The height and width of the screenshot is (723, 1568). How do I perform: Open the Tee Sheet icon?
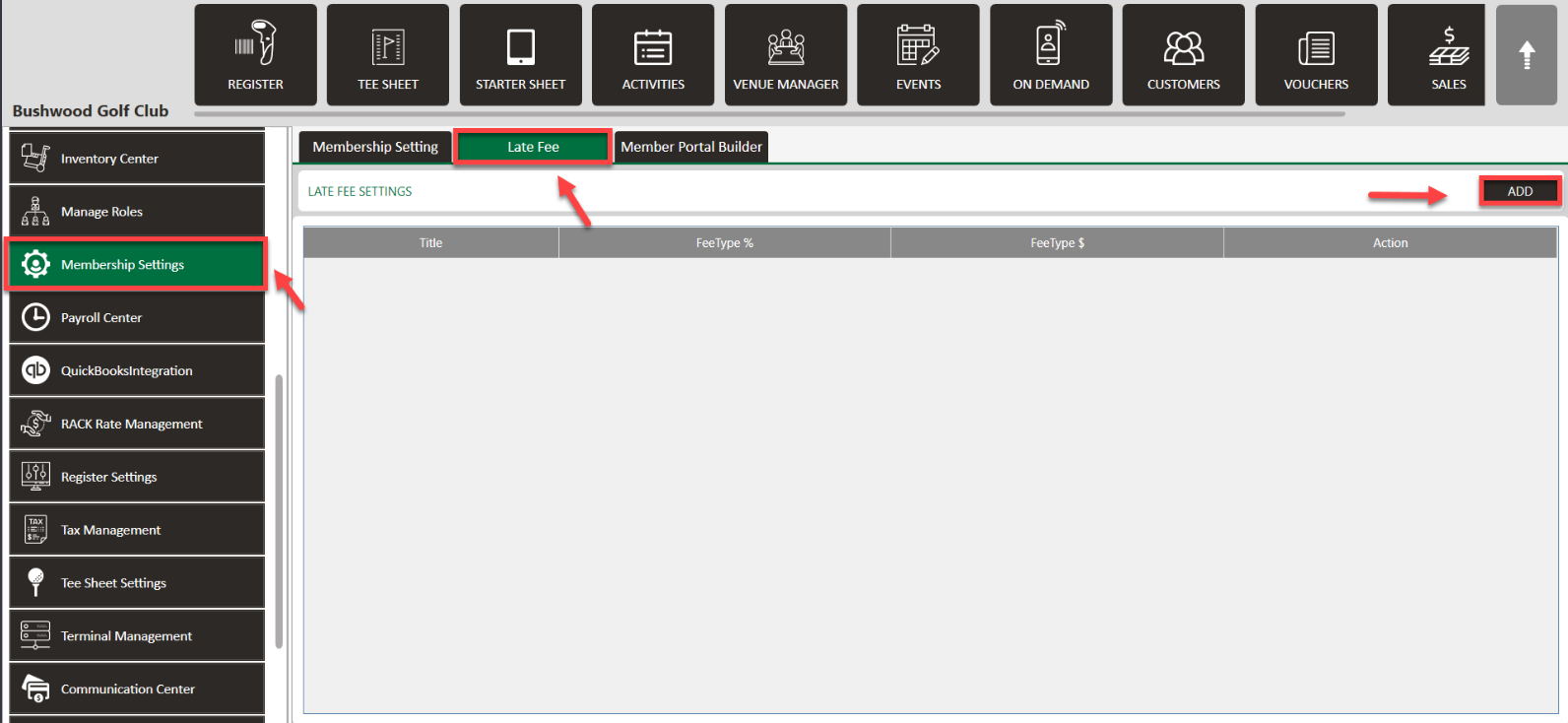coord(388,46)
